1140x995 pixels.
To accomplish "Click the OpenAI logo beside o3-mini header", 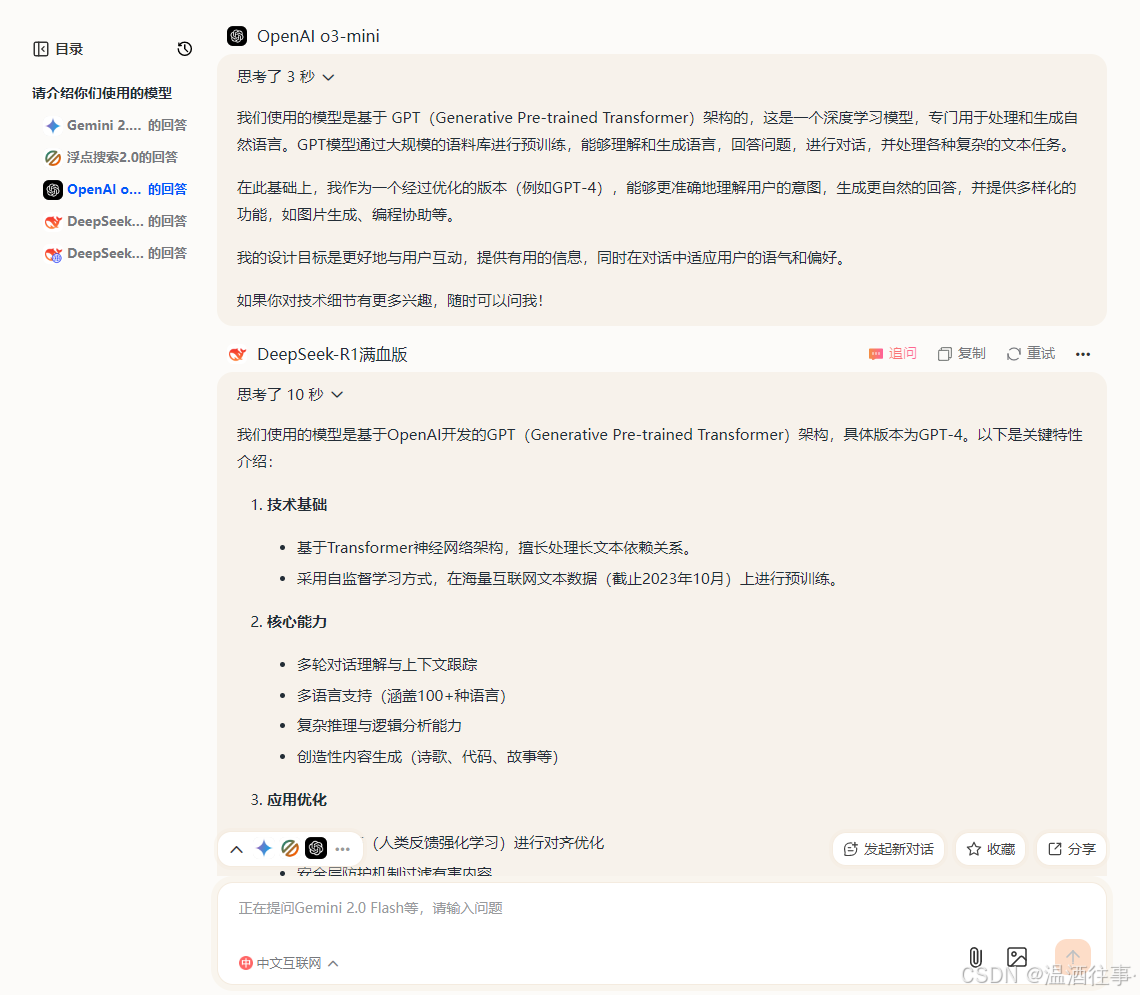I will pyautogui.click(x=237, y=36).
